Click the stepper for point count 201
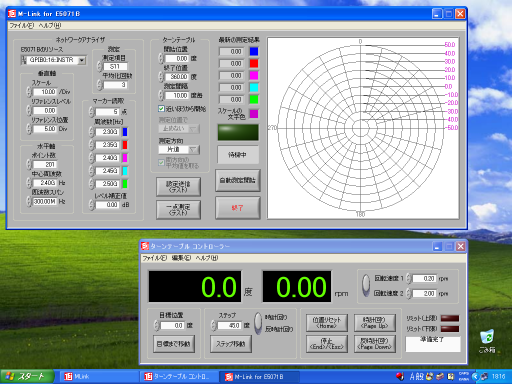This screenshot has width=512, height=384. pos(29,164)
